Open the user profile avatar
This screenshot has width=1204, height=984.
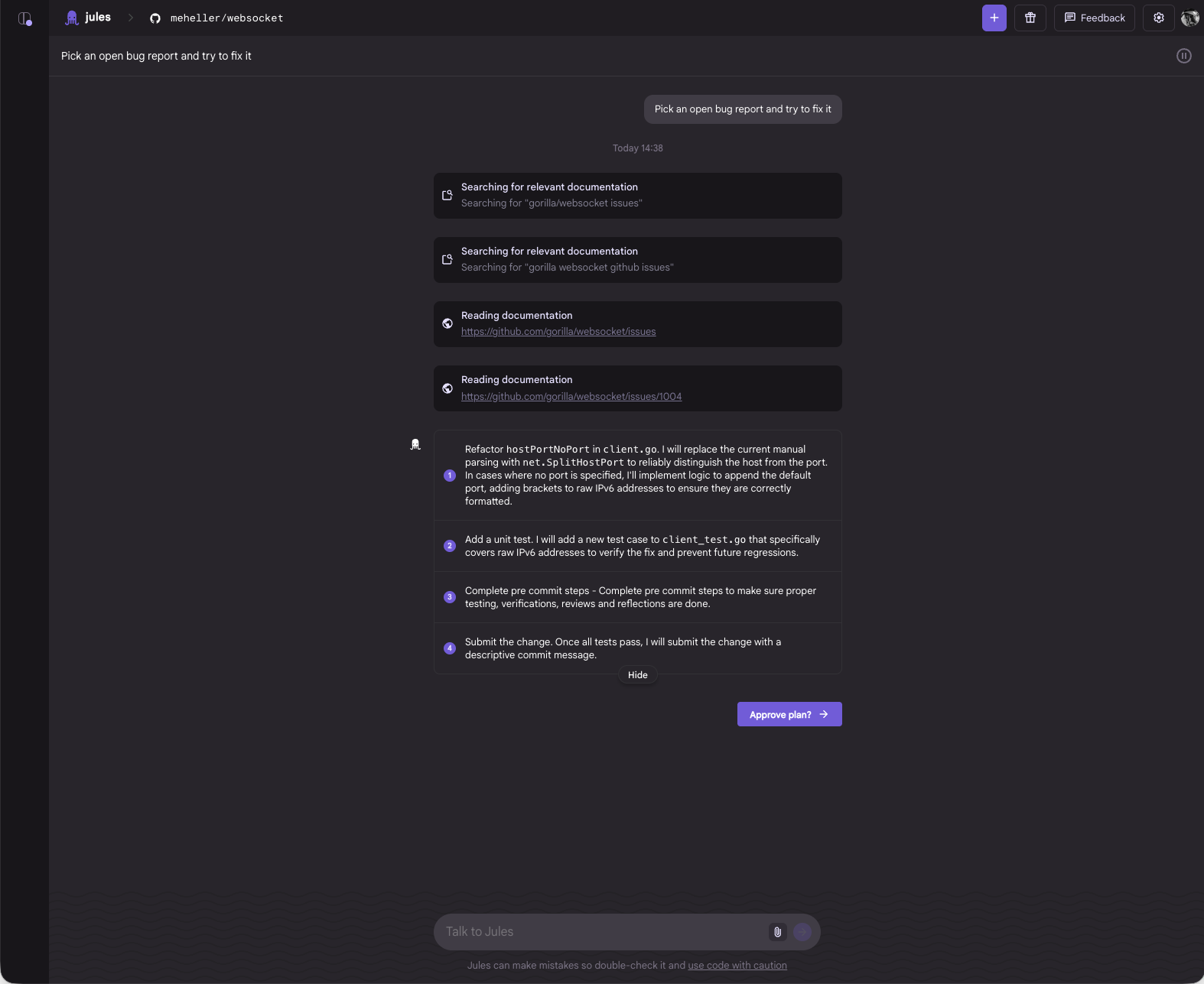click(x=1189, y=18)
